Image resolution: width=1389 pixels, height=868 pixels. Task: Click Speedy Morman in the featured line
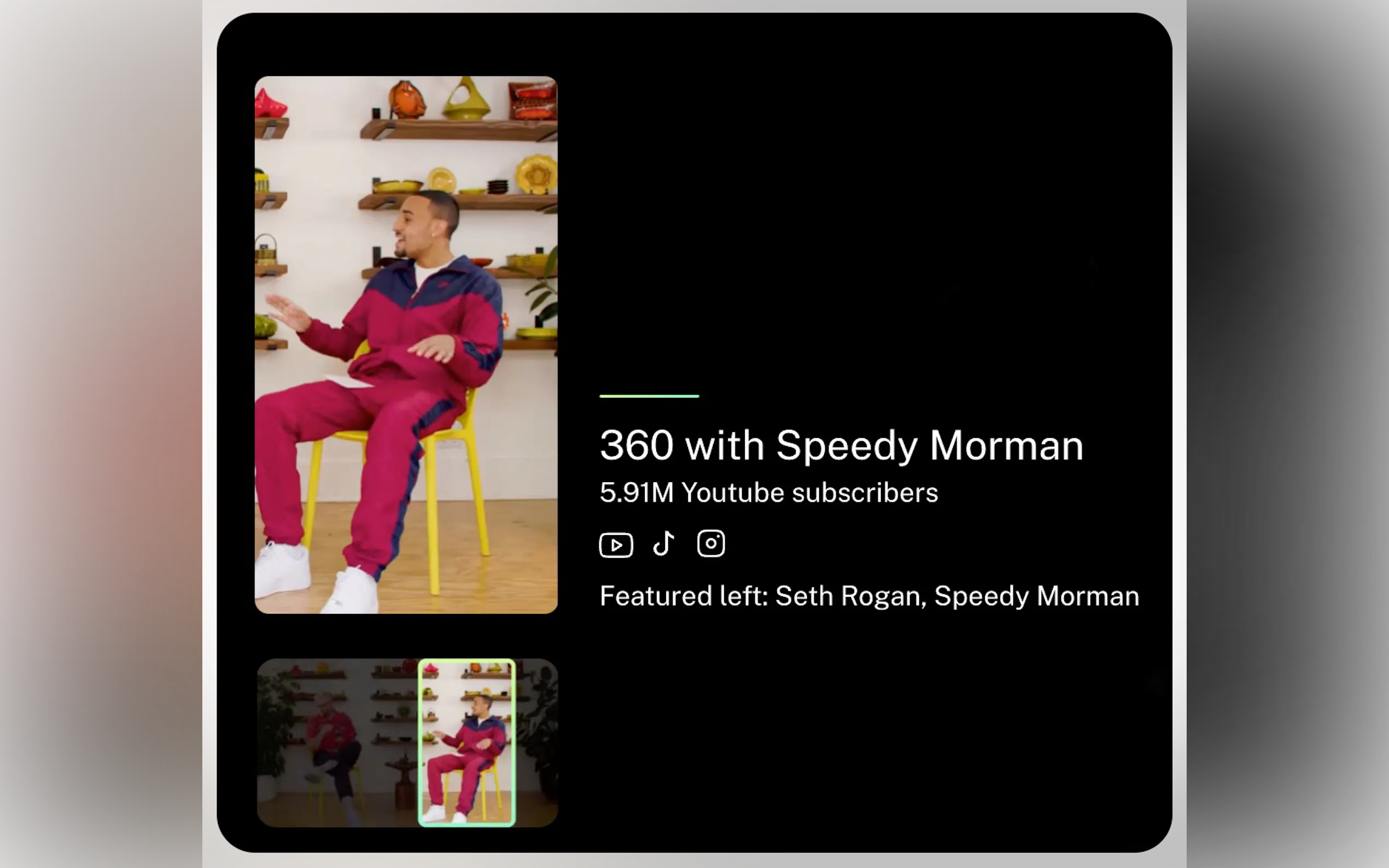(1036, 596)
